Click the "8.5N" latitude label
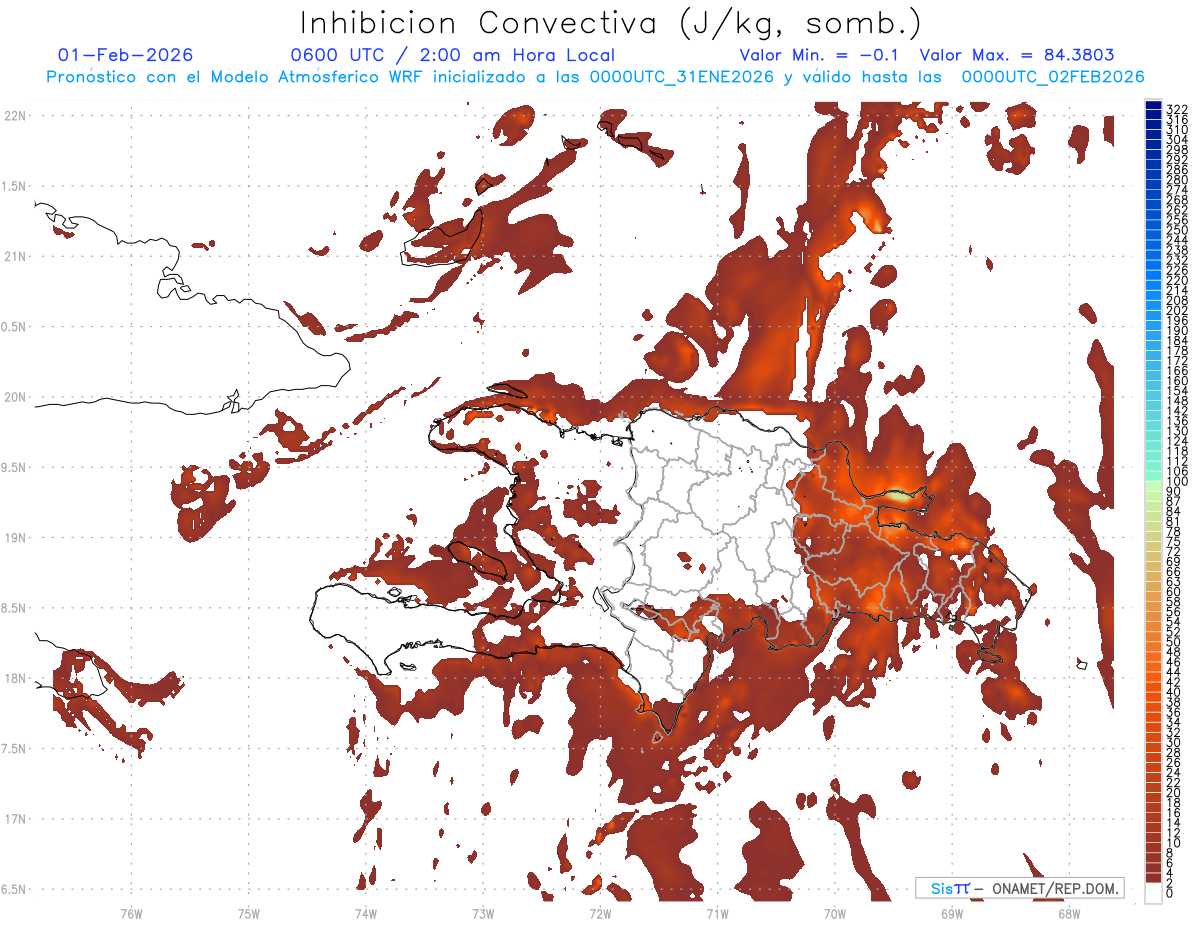Viewport: 1200px width, 927px height. click(x=14, y=608)
